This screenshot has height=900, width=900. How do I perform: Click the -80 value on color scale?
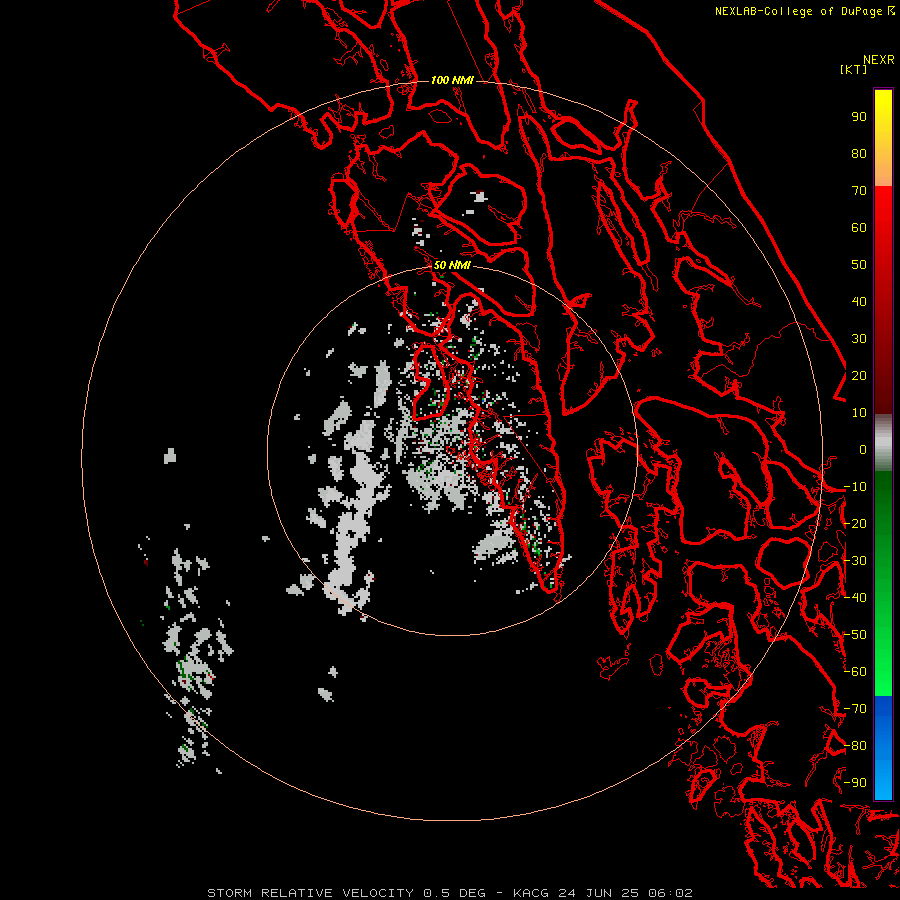pyautogui.click(x=855, y=746)
